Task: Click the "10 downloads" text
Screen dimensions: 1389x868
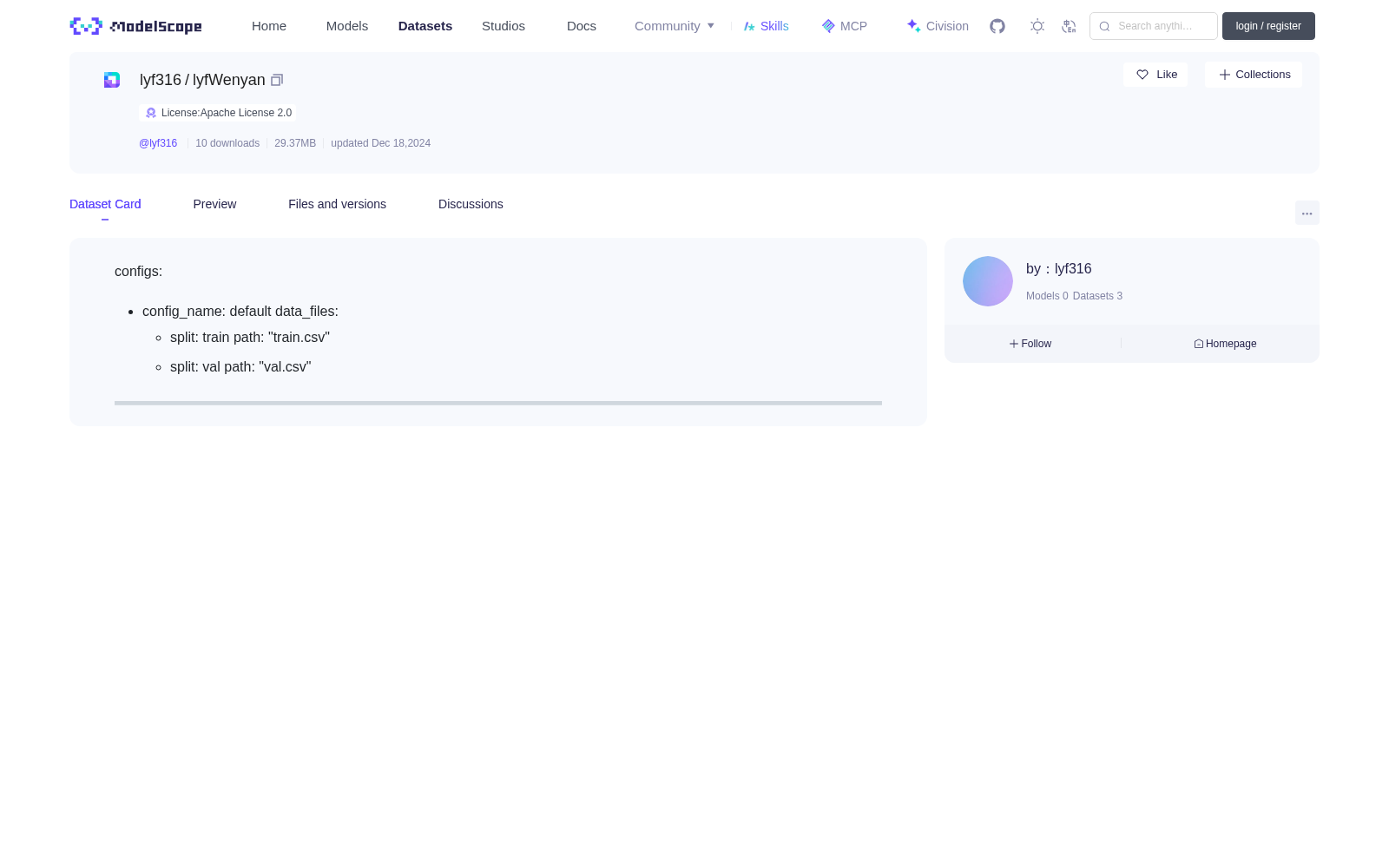Action: pos(227,143)
